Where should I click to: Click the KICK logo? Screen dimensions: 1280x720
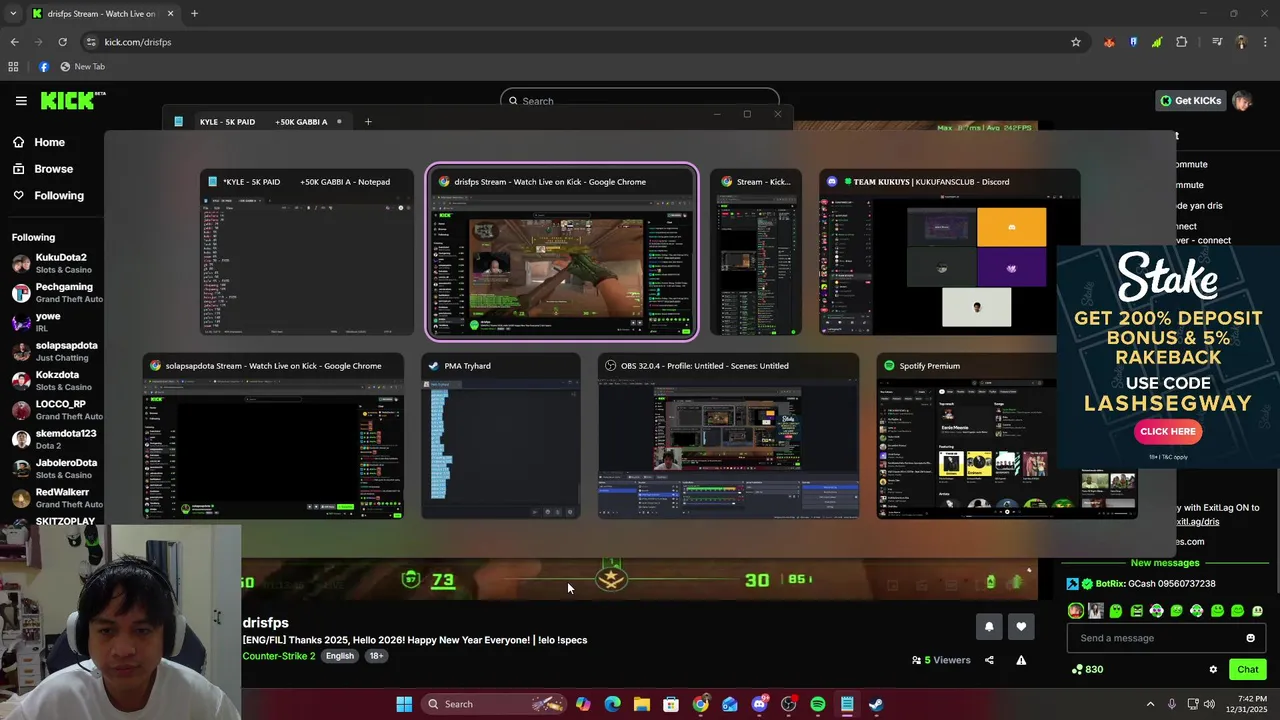[x=72, y=100]
